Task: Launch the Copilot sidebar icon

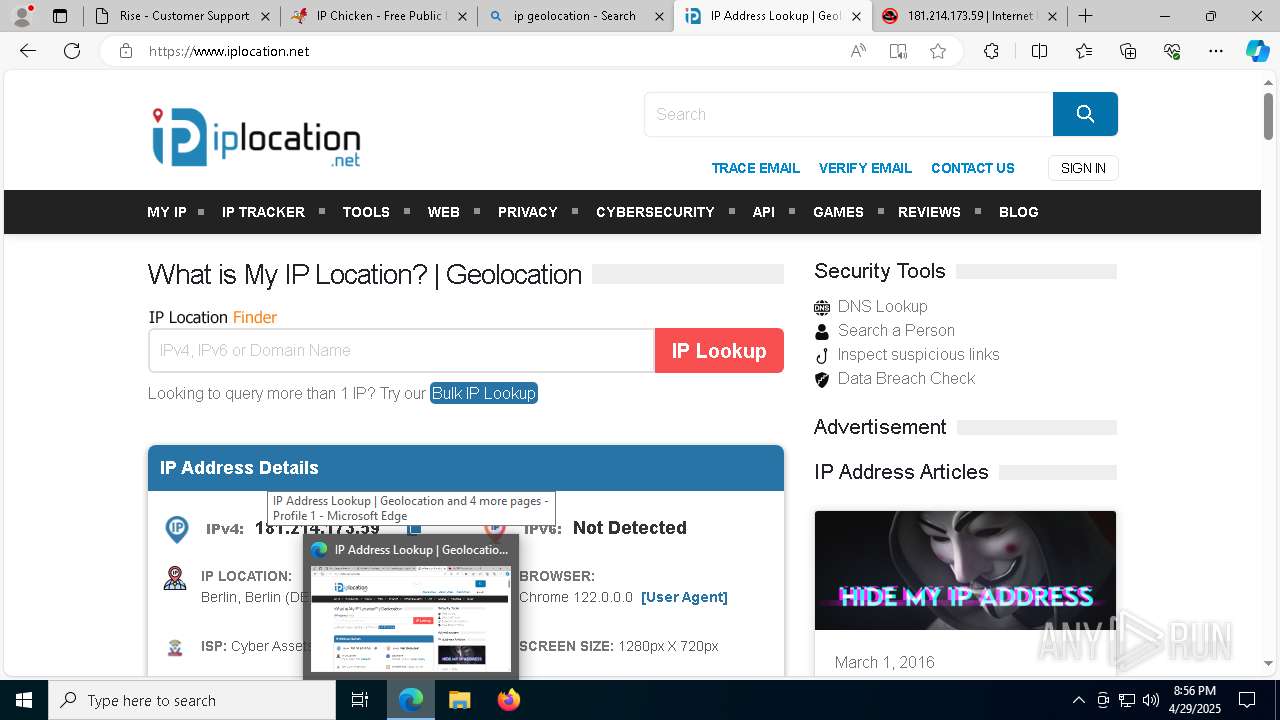Action: (x=1257, y=51)
